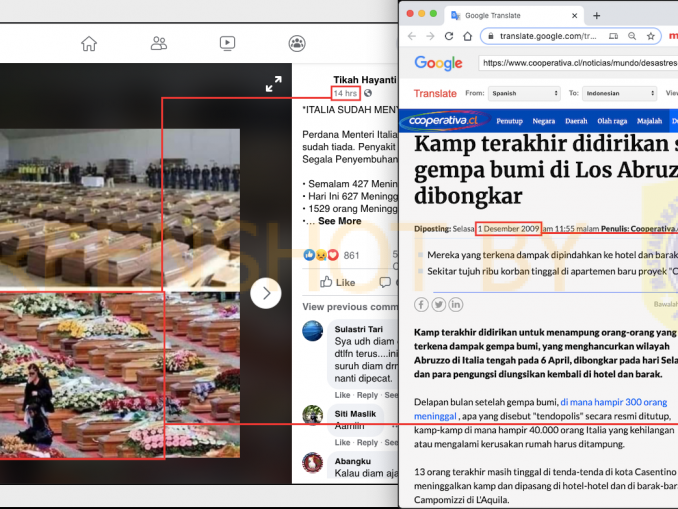The image size is (678, 509).
Task: Click the comment bubble icon
Action: coord(385,282)
